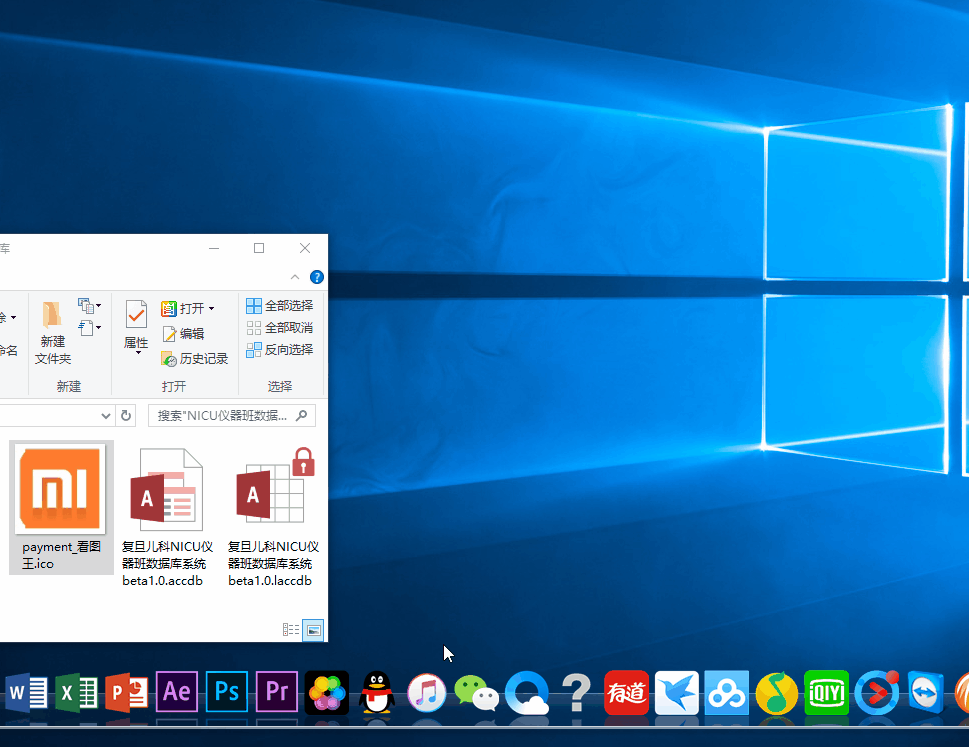The image size is (969, 747).
Task: Expand the 打开 (Open) dropdown arrow
Action: 212,309
